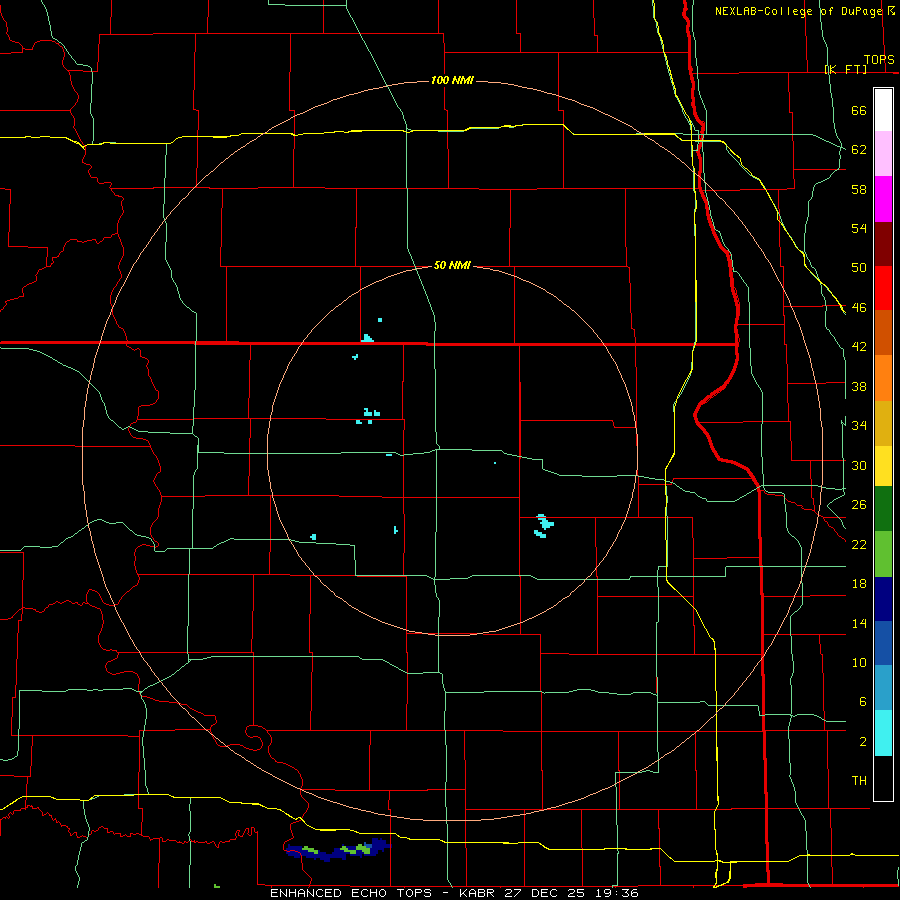Image resolution: width=900 pixels, height=900 pixels.
Task: Select the dark red legend swatch
Action: pos(883,243)
